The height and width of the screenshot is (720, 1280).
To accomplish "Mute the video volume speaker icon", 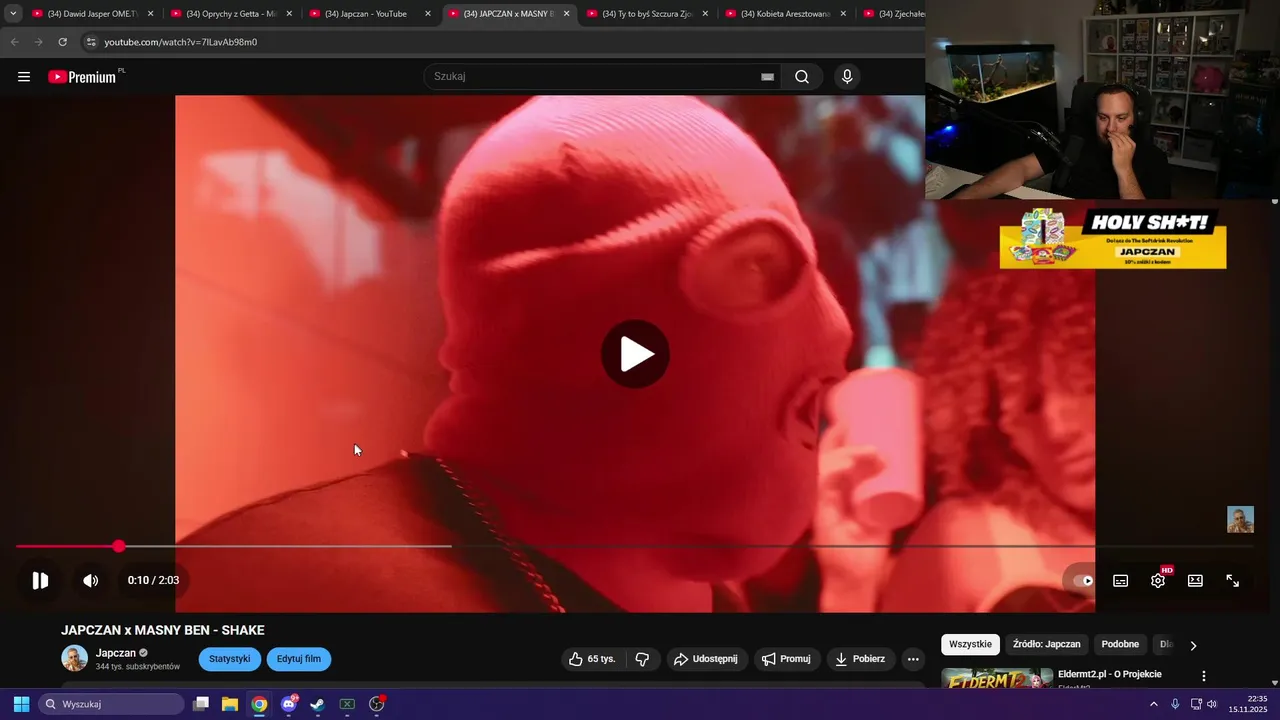I will pos(90,580).
